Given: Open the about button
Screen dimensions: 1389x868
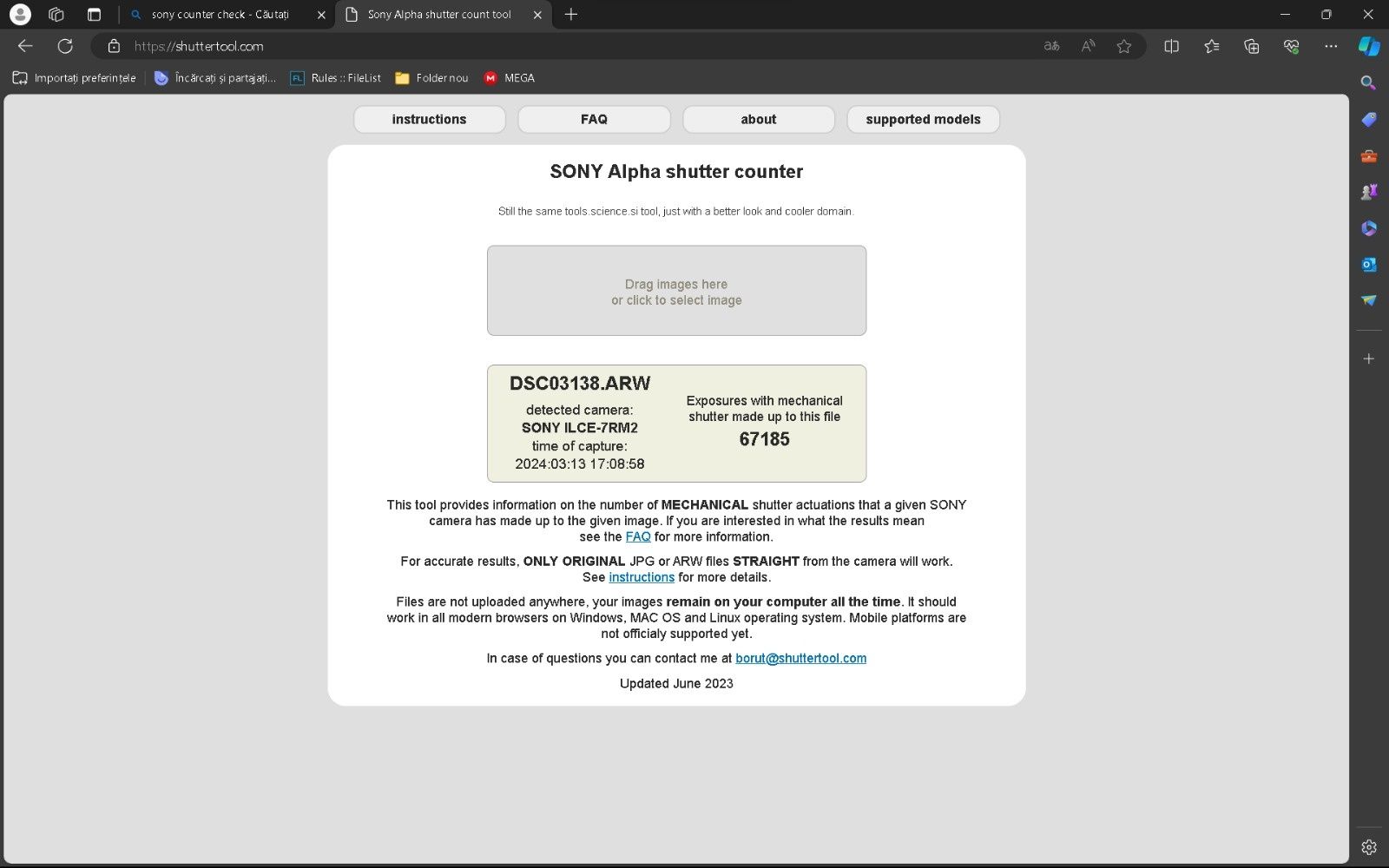Looking at the screenshot, I should point(759,119).
